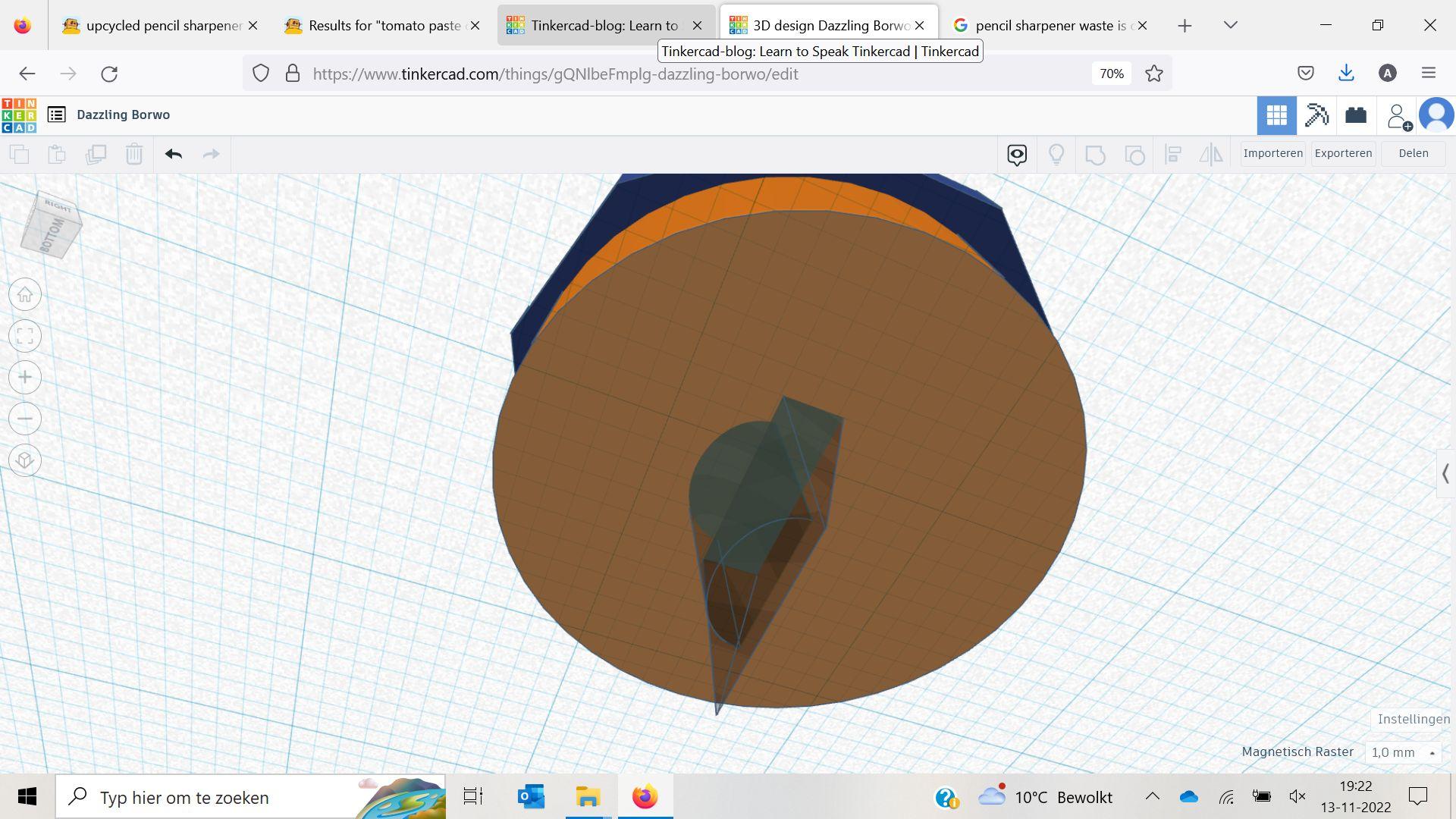
Task: Click the Importeren button
Action: click(1272, 153)
